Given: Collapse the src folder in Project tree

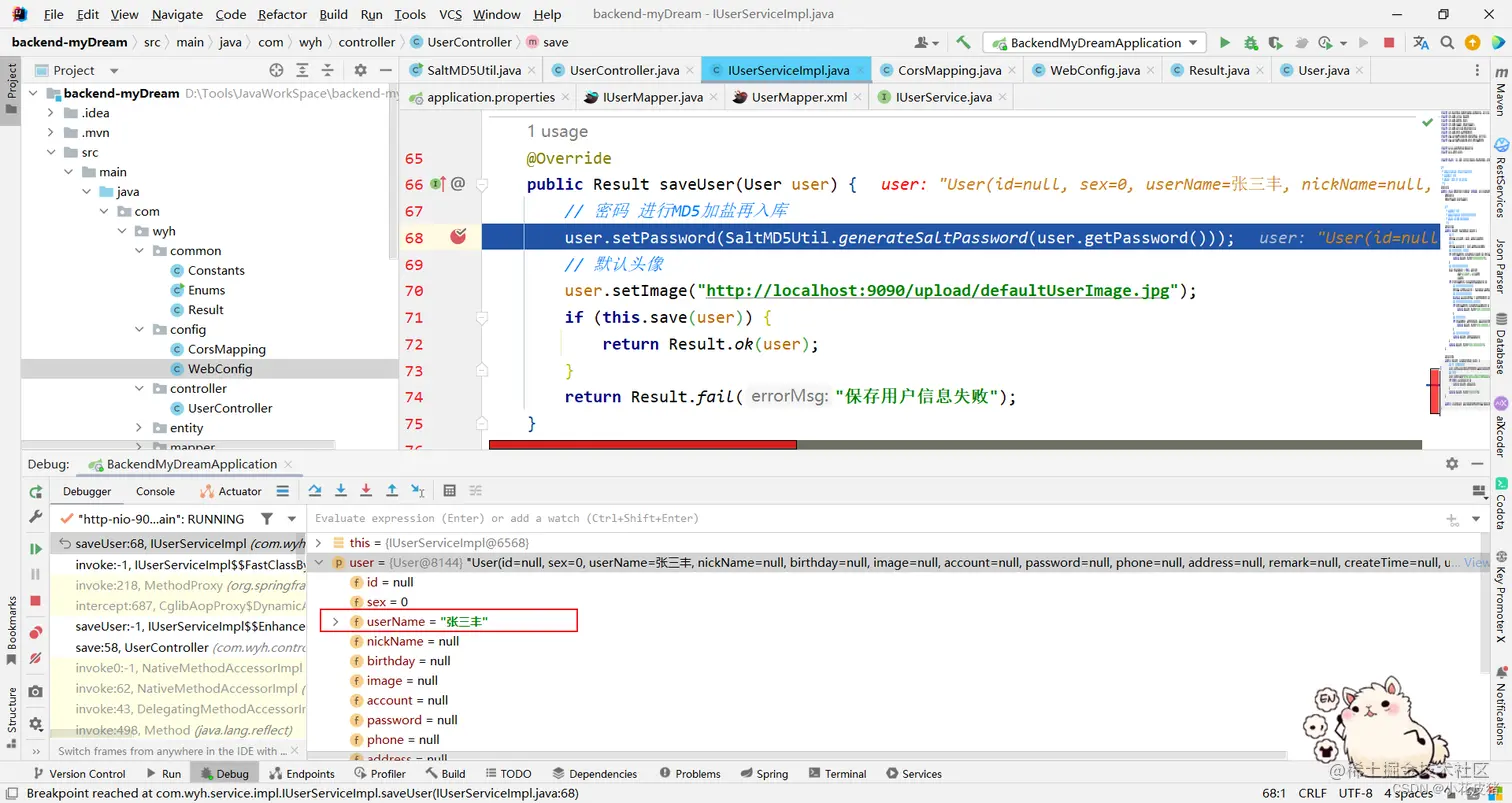Looking at the screenshot, I should click(51, 151).
